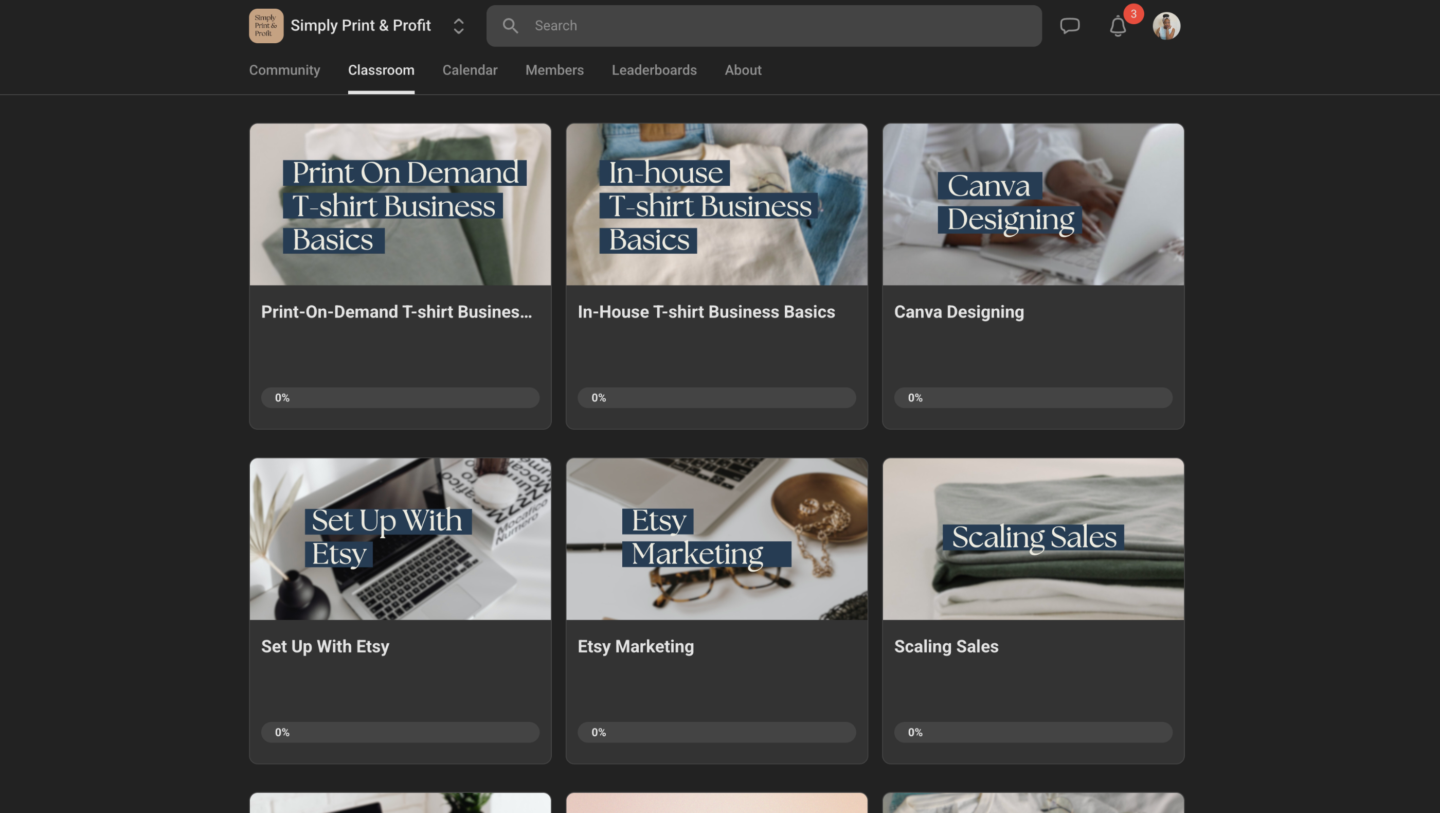
Task: Go to the Calendar tab
Action: point(469,70)
